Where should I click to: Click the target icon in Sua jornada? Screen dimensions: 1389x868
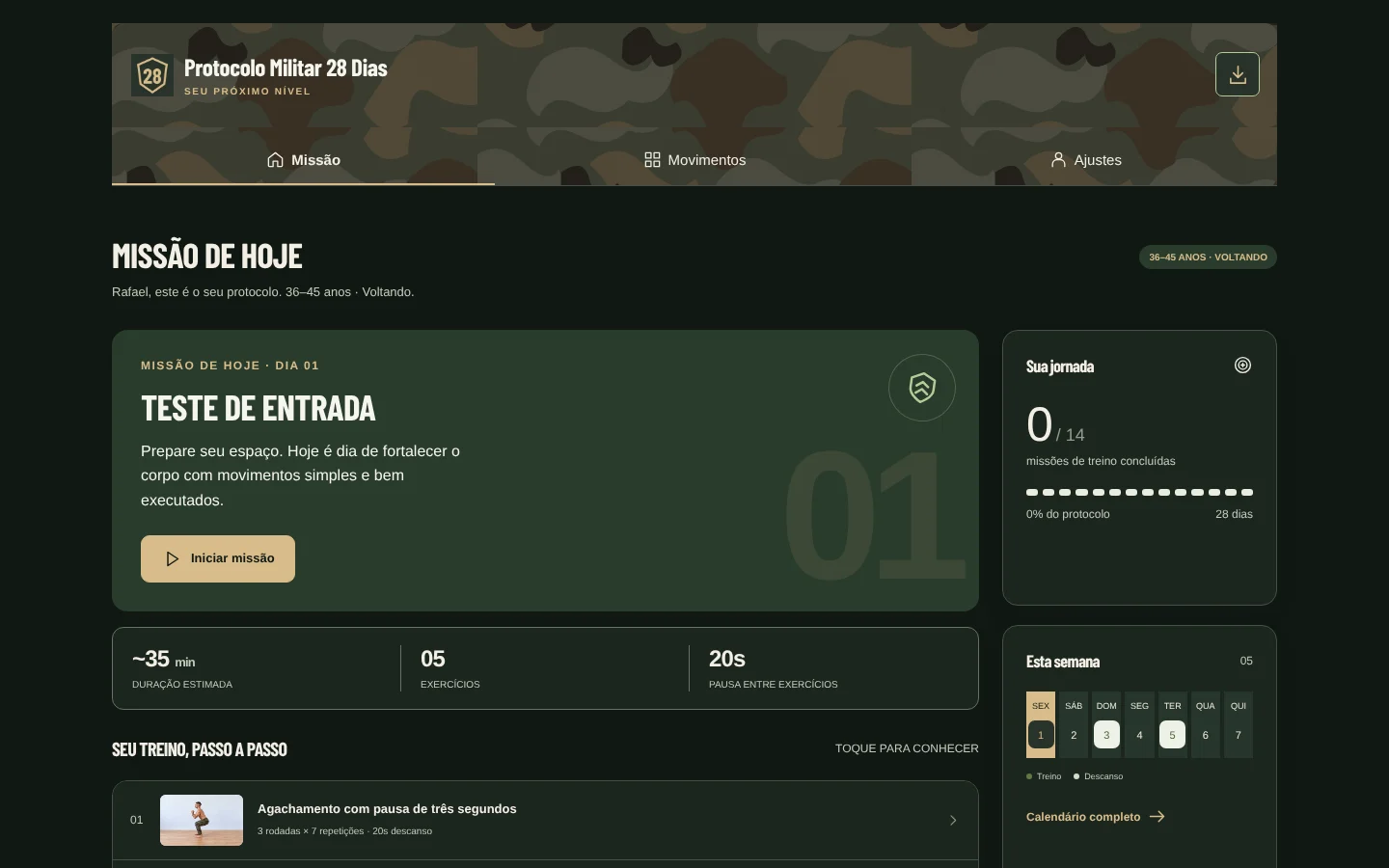(1242, 365)
